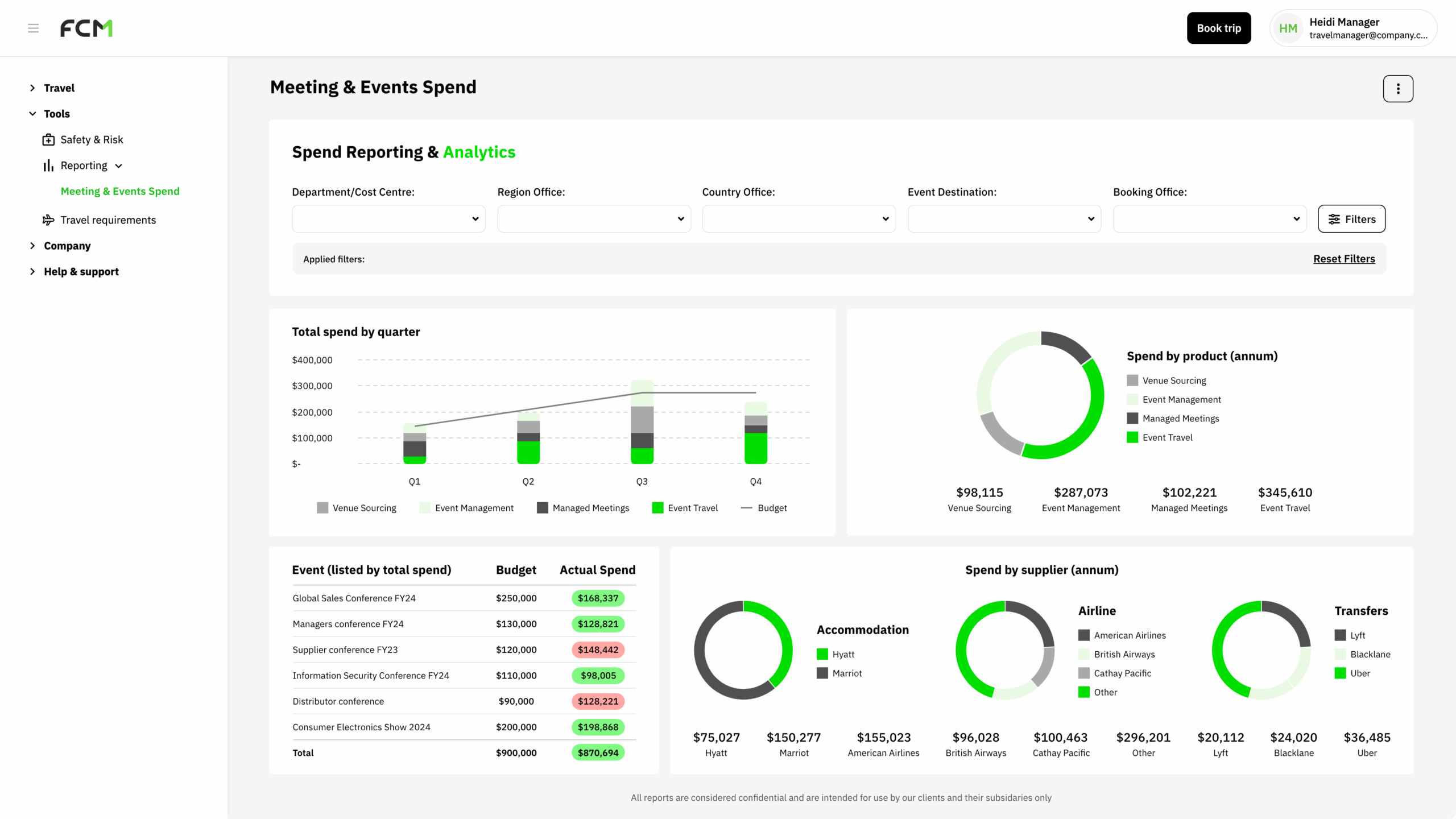
Task: Expand the Company section
Action: 32,246
